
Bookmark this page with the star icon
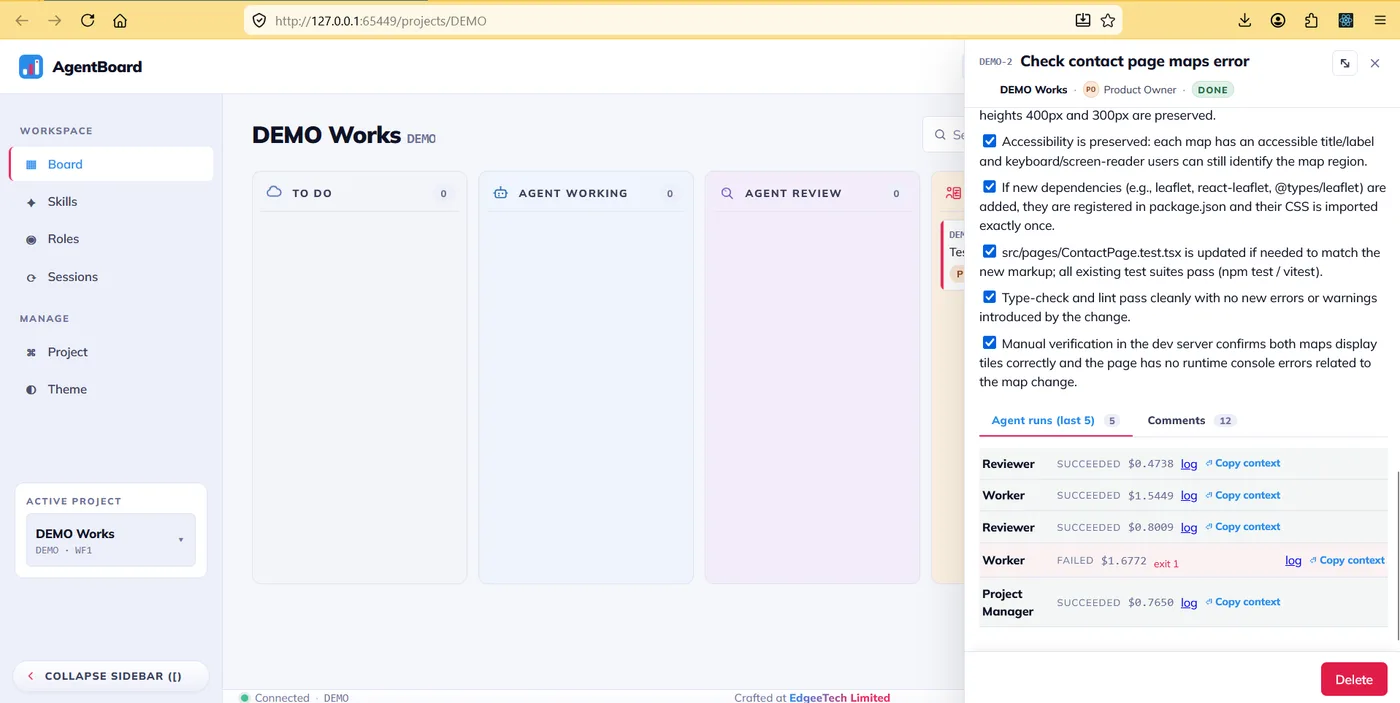coord(1108,20)
